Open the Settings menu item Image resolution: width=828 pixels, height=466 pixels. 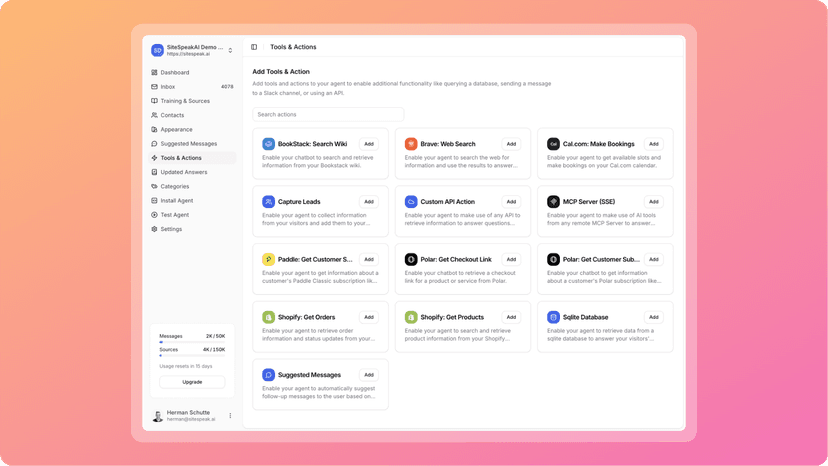(x=192, y=229)
